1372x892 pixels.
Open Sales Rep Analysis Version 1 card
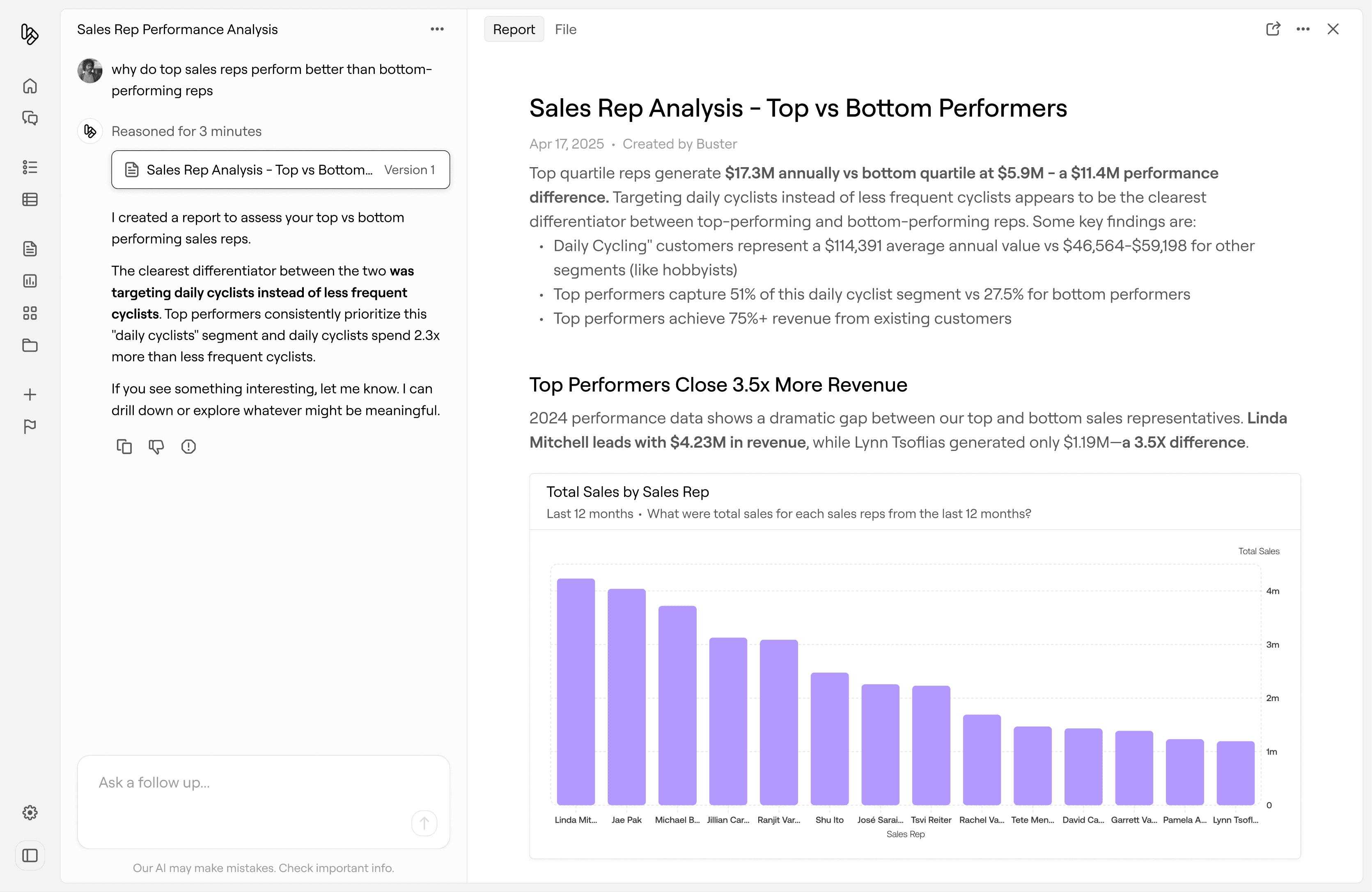pos(280,170)
